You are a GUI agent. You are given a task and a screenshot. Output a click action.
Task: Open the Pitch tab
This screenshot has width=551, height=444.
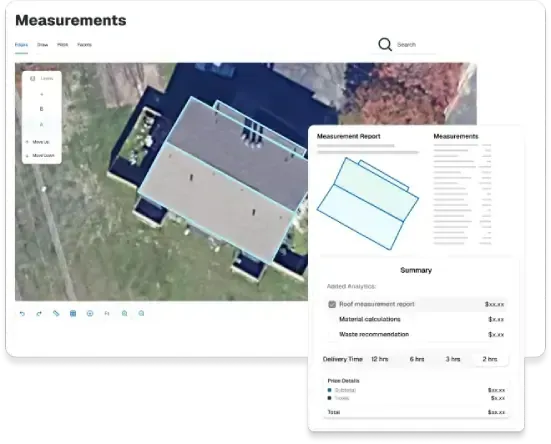click(x=63, y=45)
